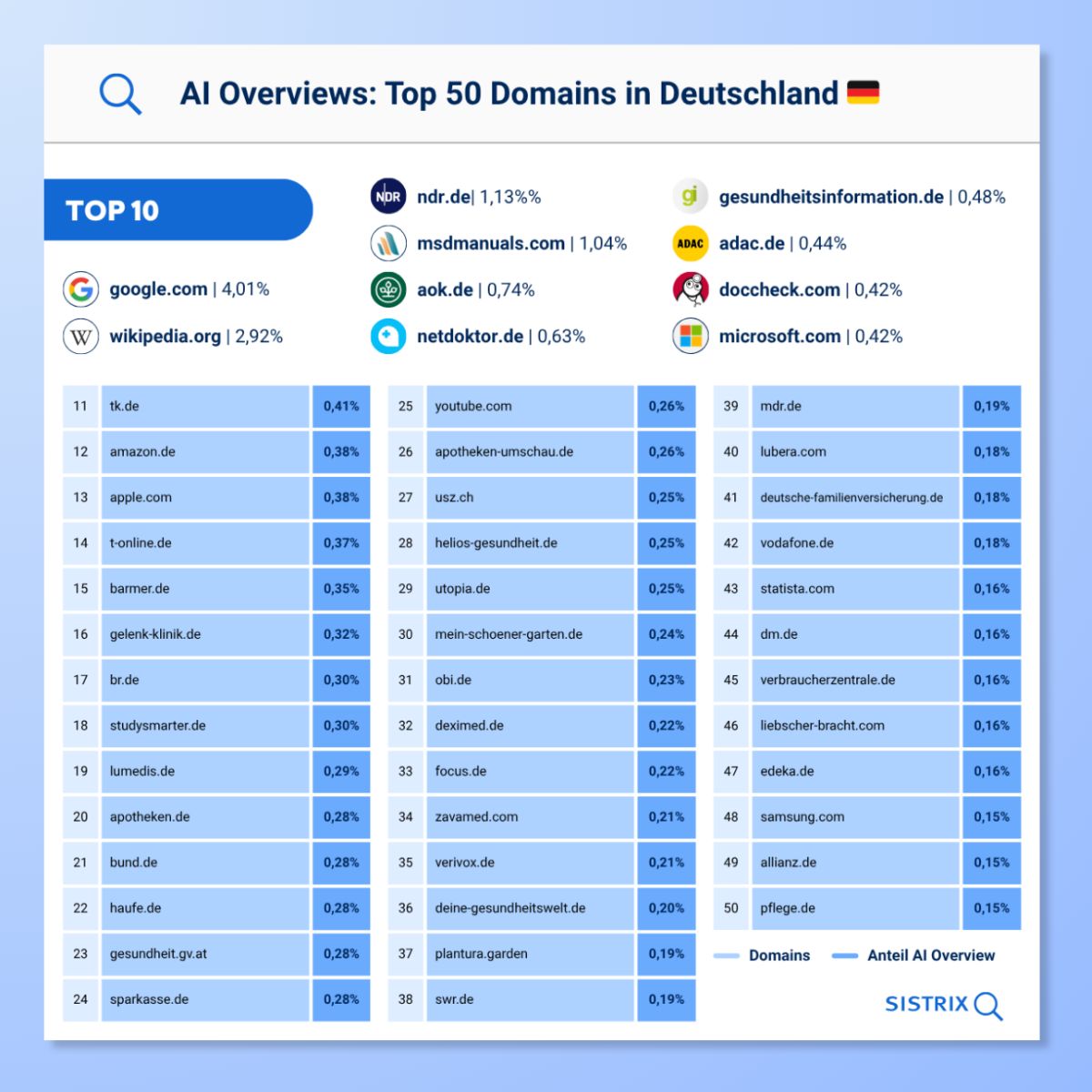Image resolution: width=1092 pixels, height=1092 pixels.
Task: Click the samsung.com row
Action: (867, 817)
